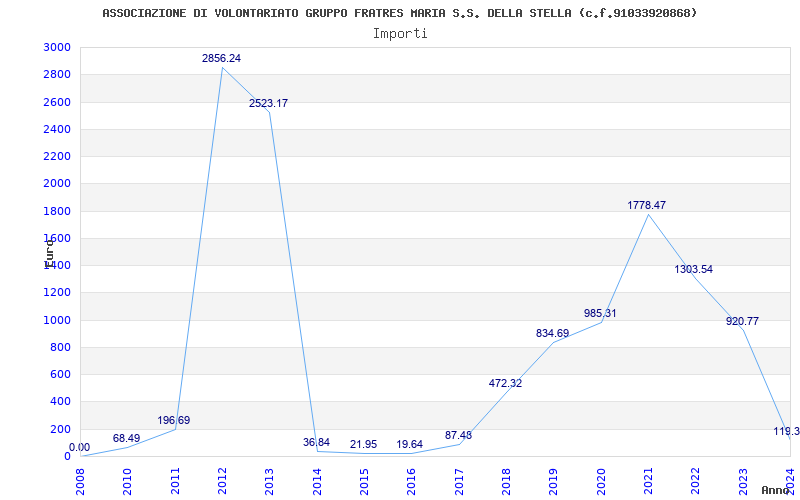Select the 0.00 data label

click(80, 448)
